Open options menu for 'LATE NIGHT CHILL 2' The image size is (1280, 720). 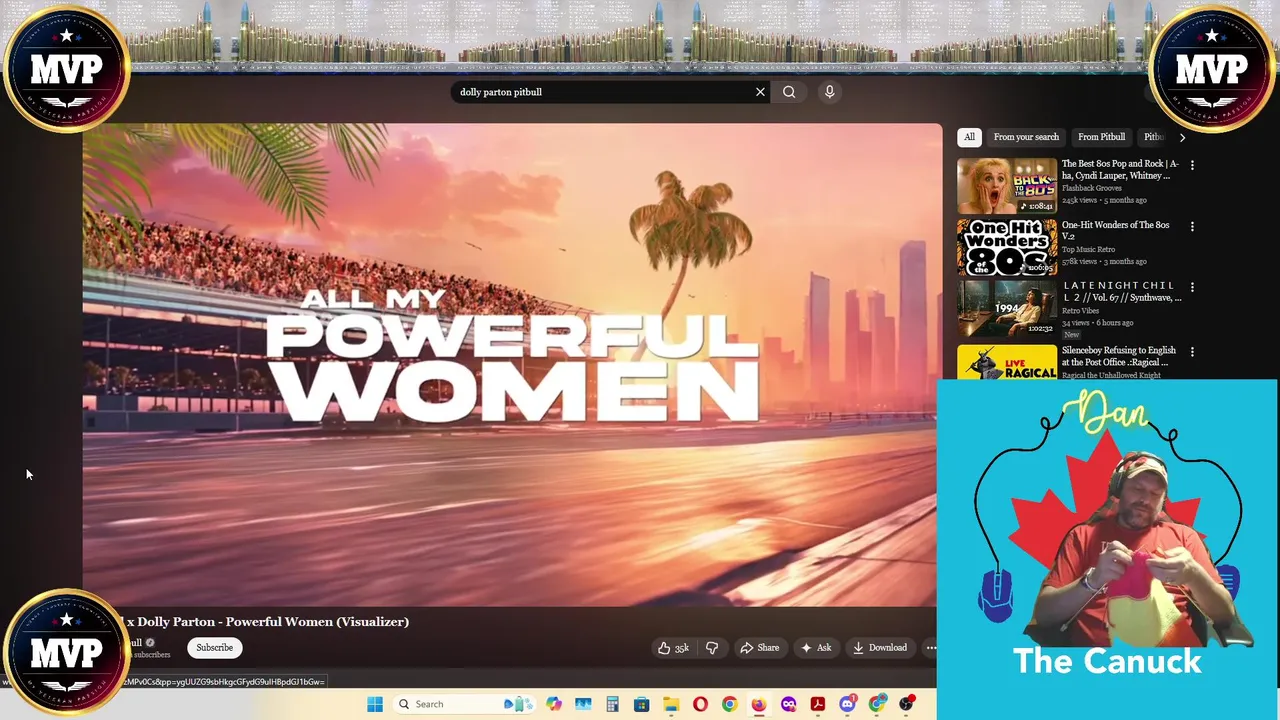[x=1192, y=287]
